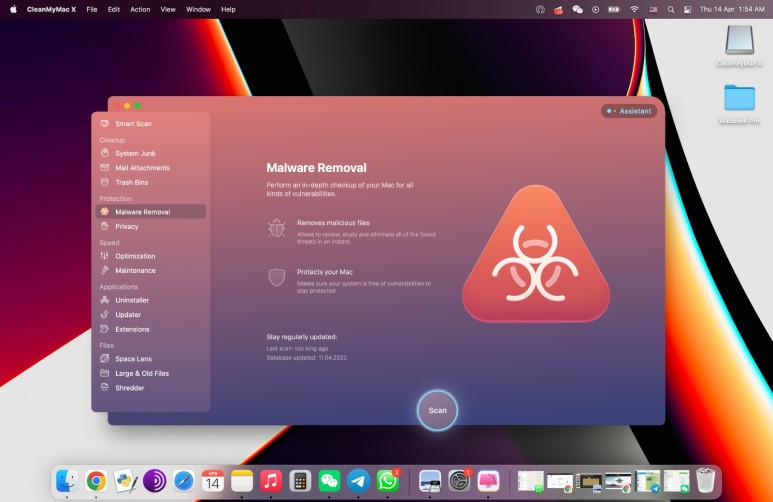773x502 pixels.
Task: Open the File menu
Action: click(92, 9)
